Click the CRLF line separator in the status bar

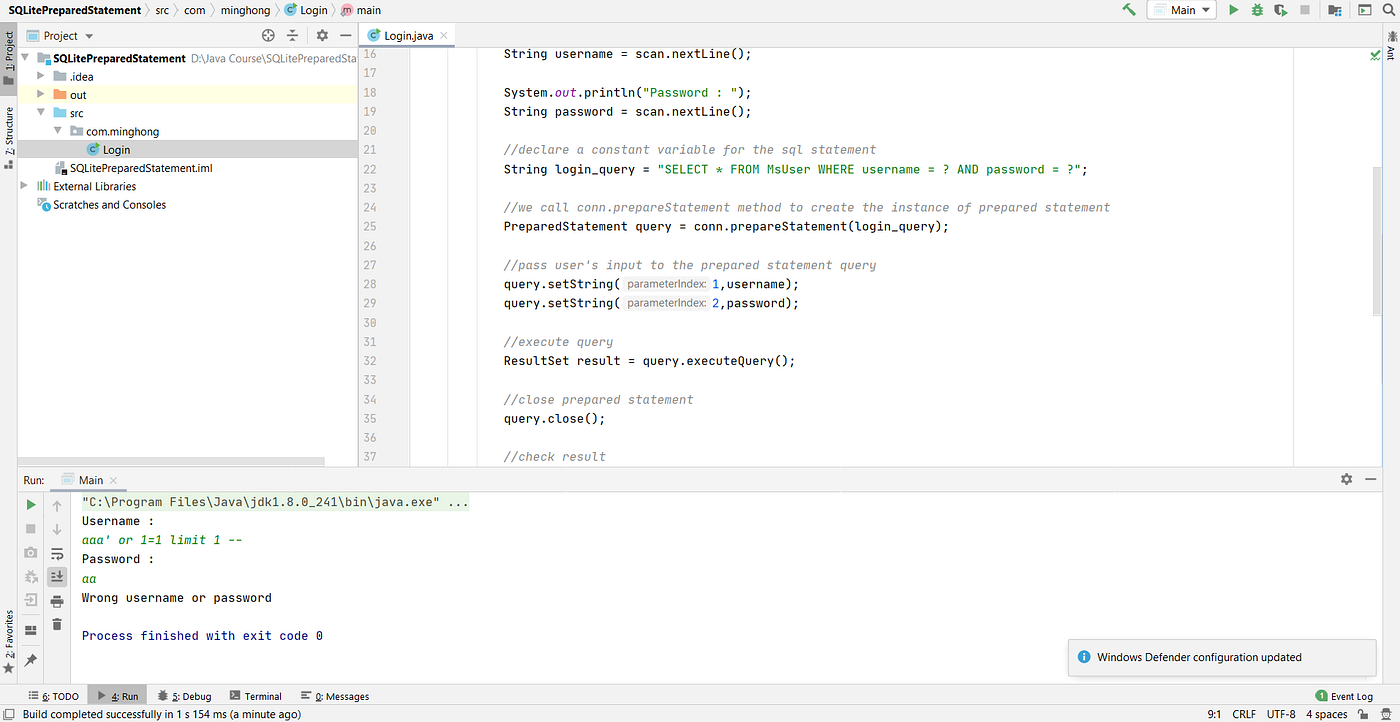1244,714
